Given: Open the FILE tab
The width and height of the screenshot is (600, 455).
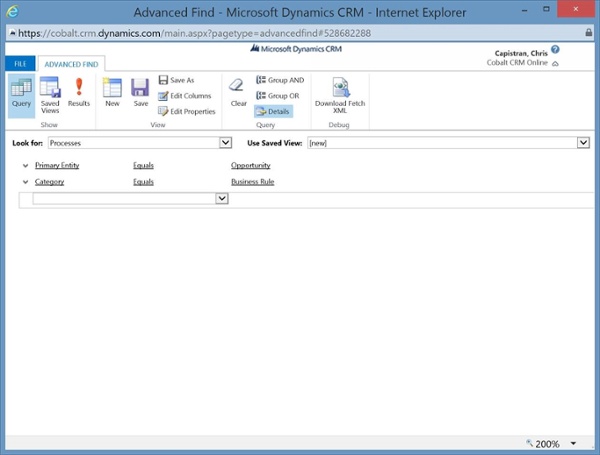Looking at the screenshot, I should click(x=19, y=64).
